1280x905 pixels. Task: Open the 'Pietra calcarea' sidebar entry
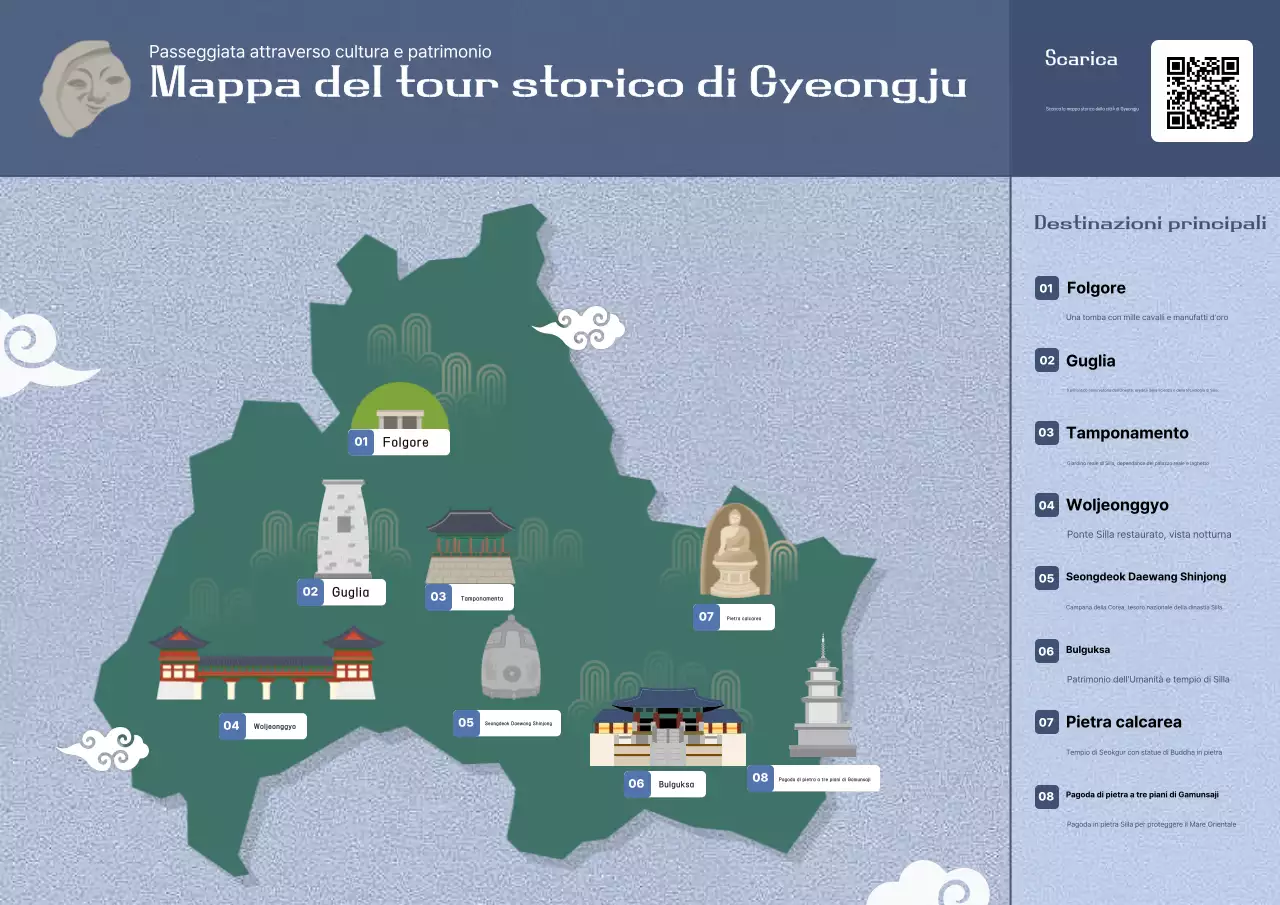click(1124, 721)
